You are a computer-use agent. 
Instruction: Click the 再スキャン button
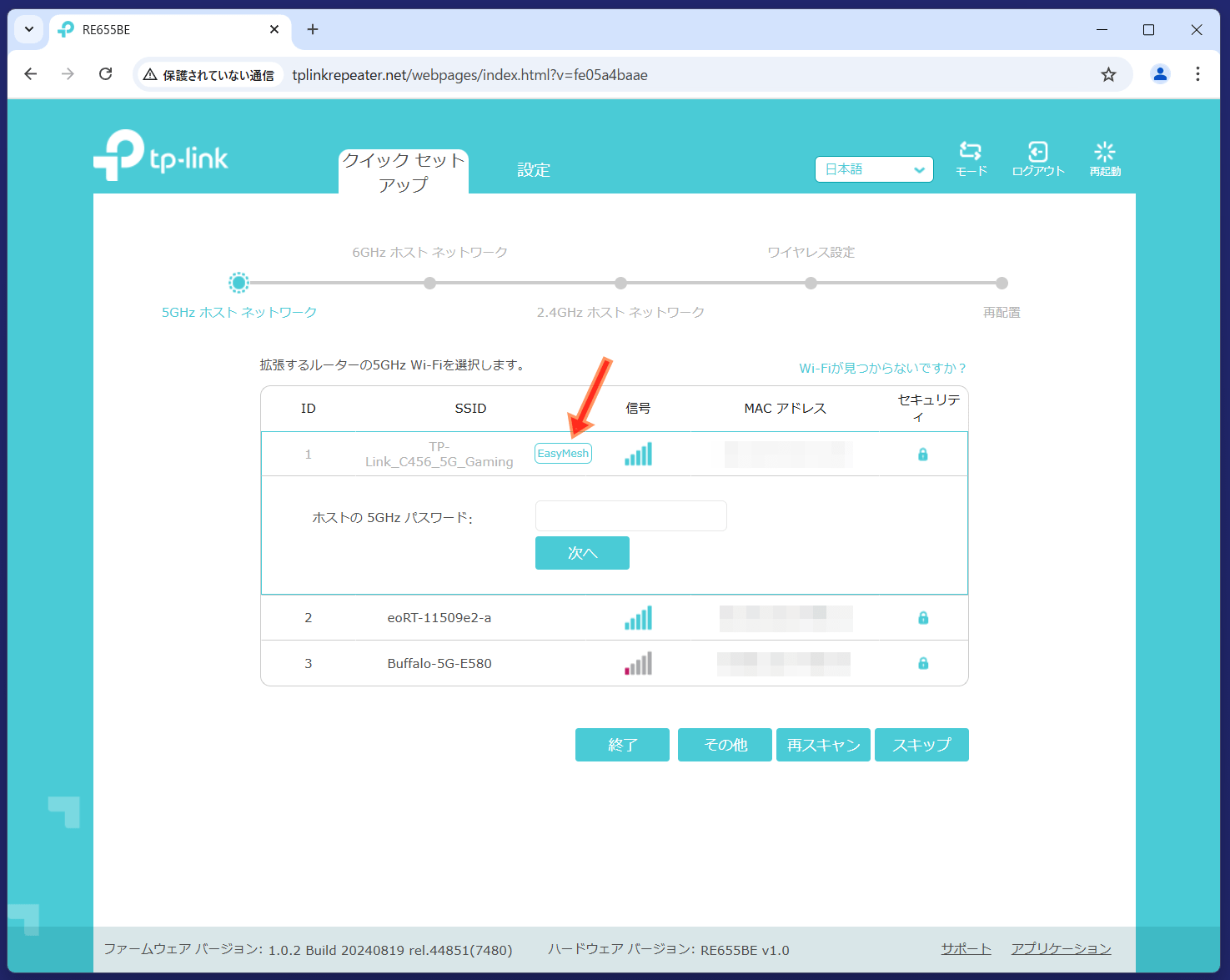(x=824, y=745)
